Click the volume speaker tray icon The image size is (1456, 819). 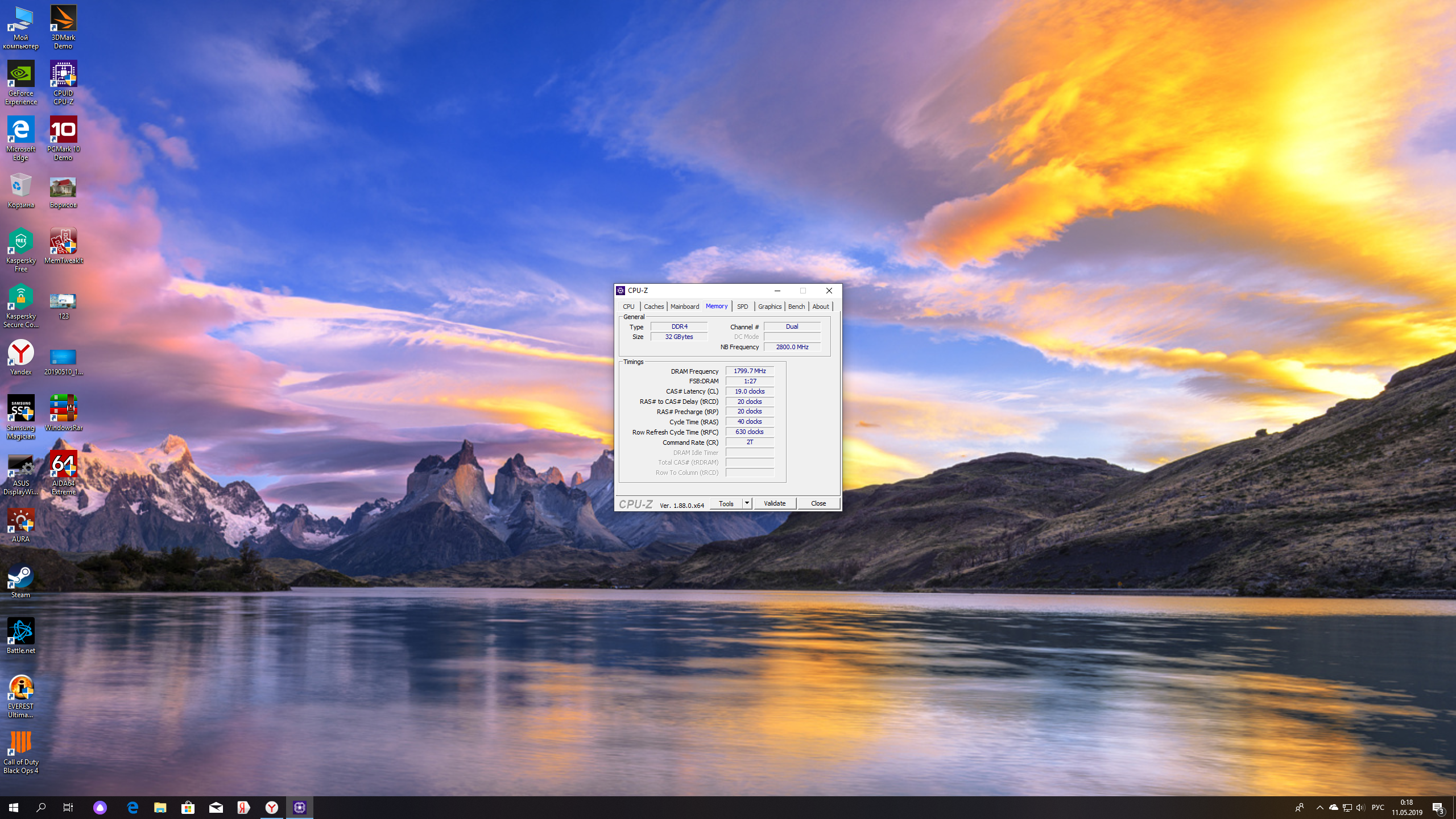(x=1360, y=807)
